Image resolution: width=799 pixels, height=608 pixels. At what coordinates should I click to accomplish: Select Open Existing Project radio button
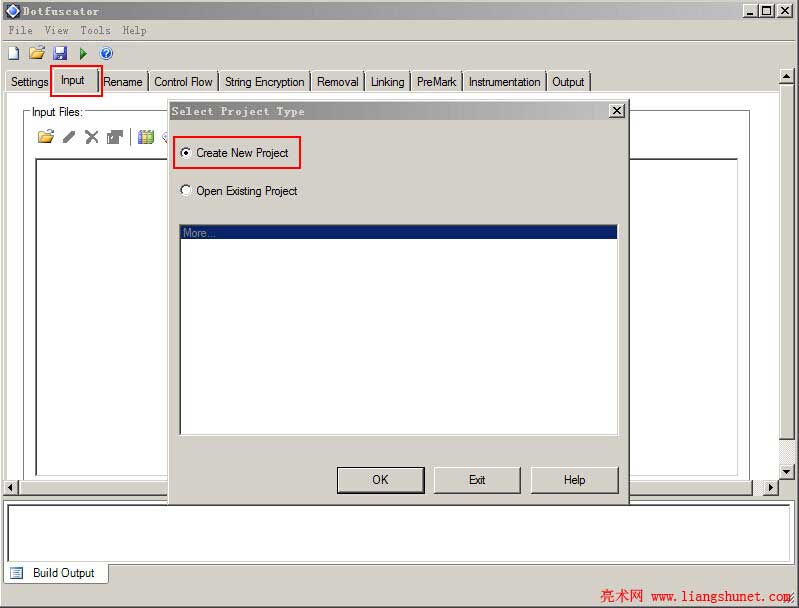185,190
